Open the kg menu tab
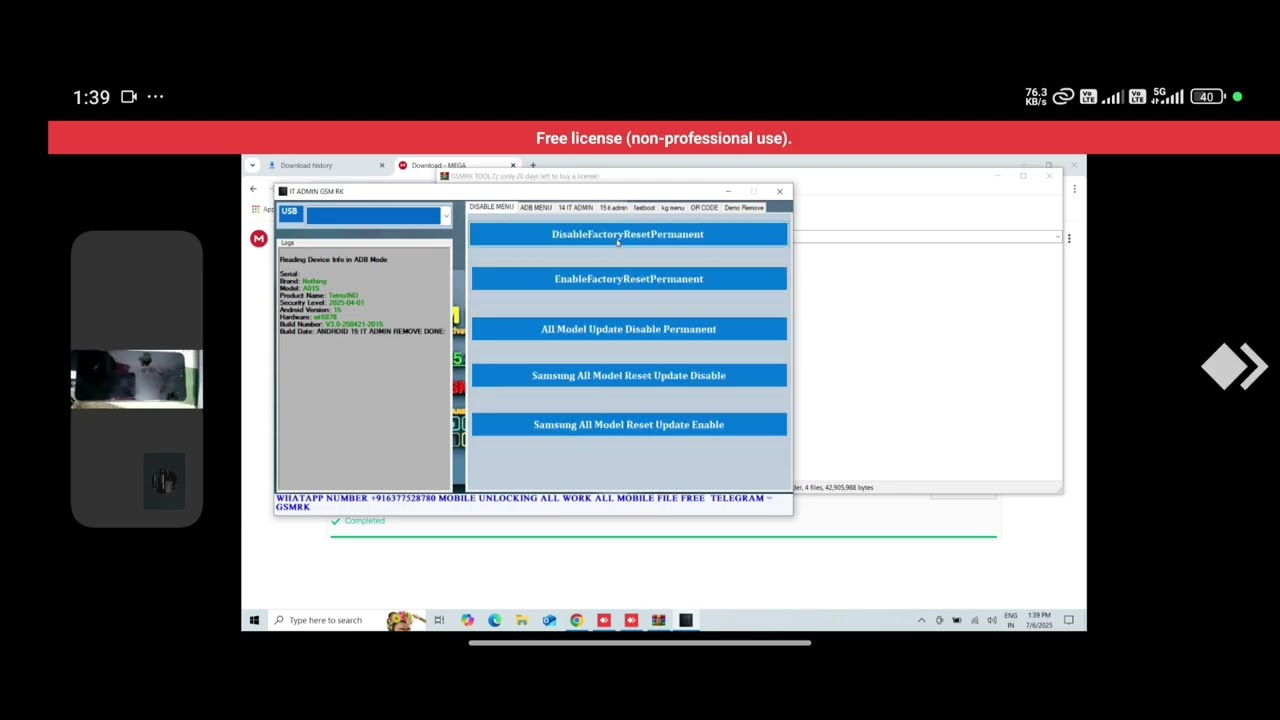Image resolution: width=1280 pixels, height=720 pixels. [672, 207]
